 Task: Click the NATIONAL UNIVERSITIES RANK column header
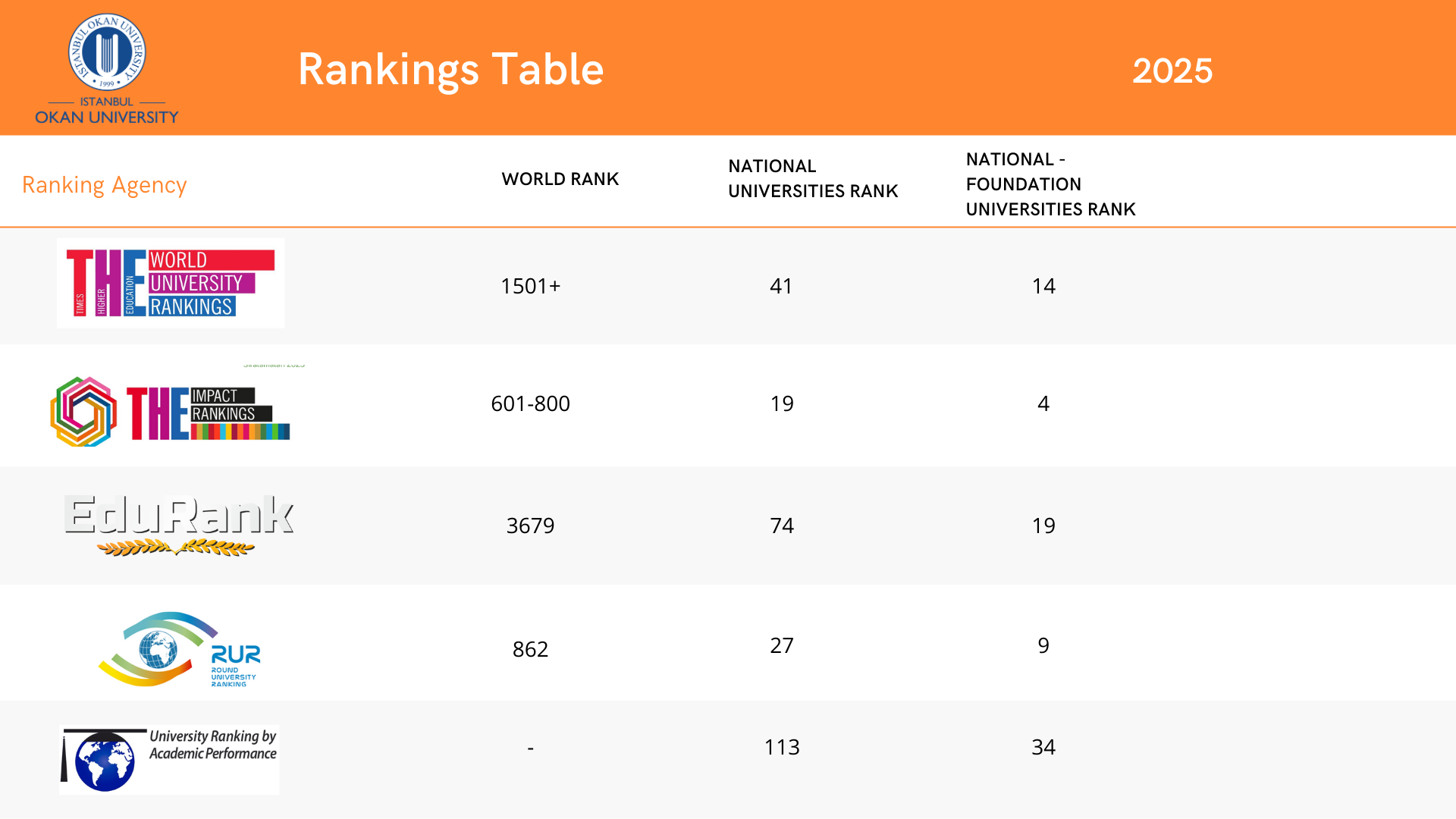[813, 179]
